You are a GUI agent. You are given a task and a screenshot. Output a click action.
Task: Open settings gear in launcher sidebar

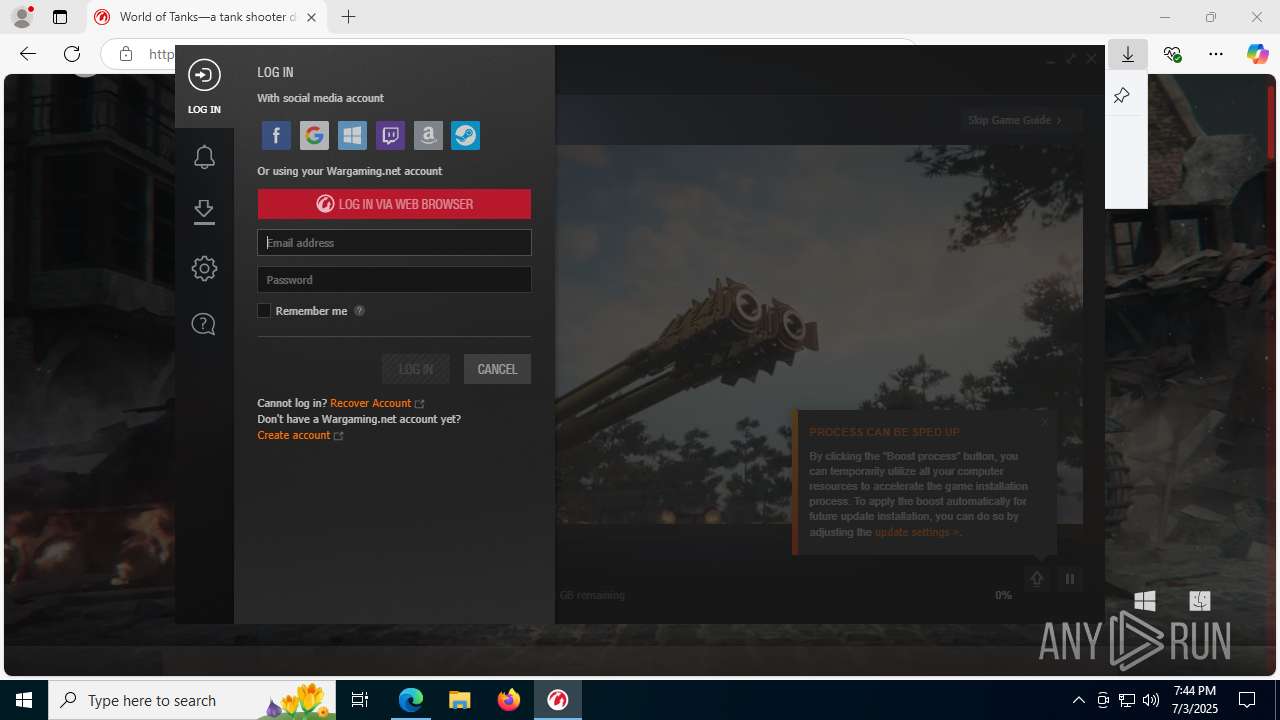click(204, 268)
